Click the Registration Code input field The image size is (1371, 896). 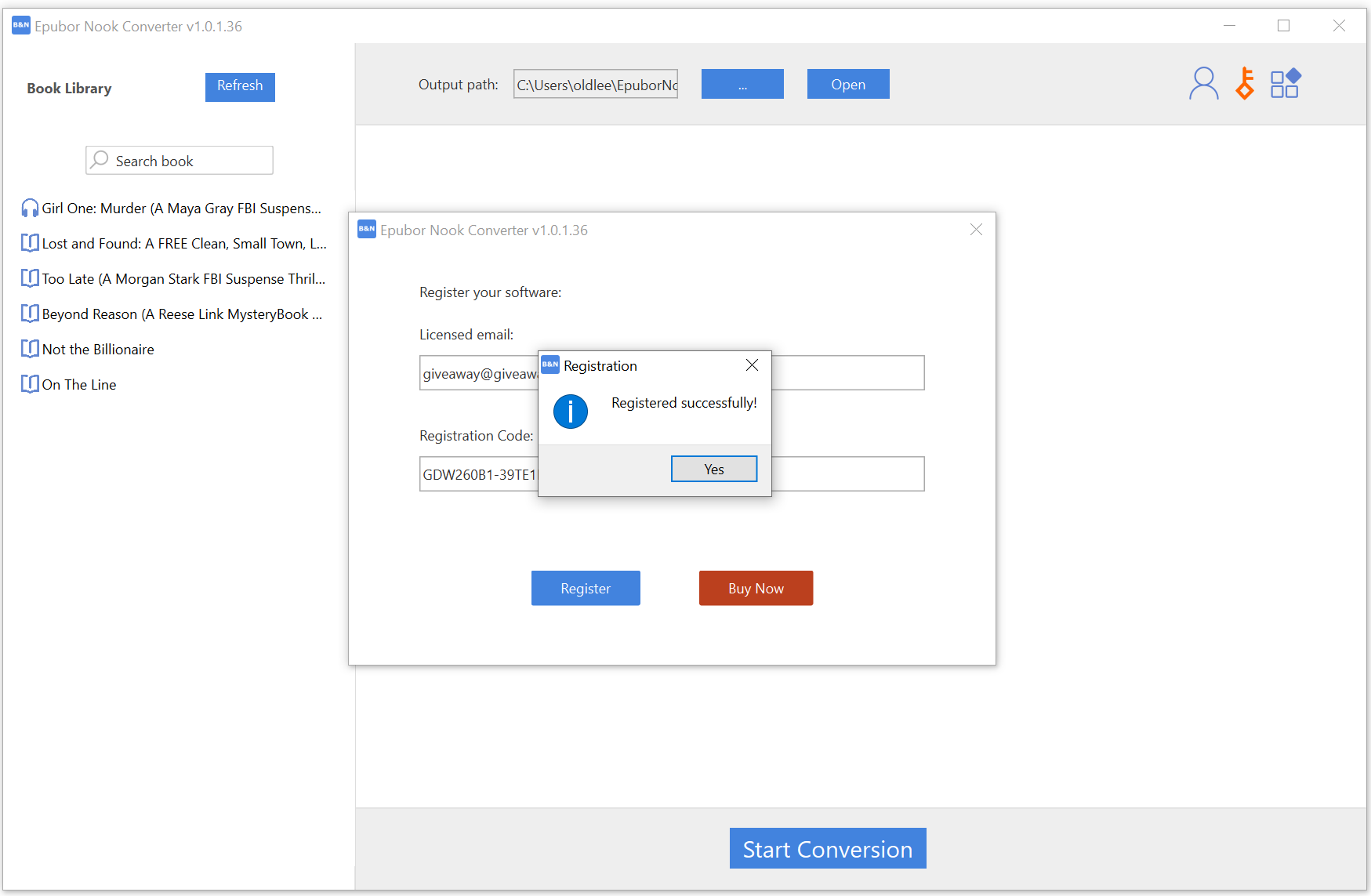[672, 473]
